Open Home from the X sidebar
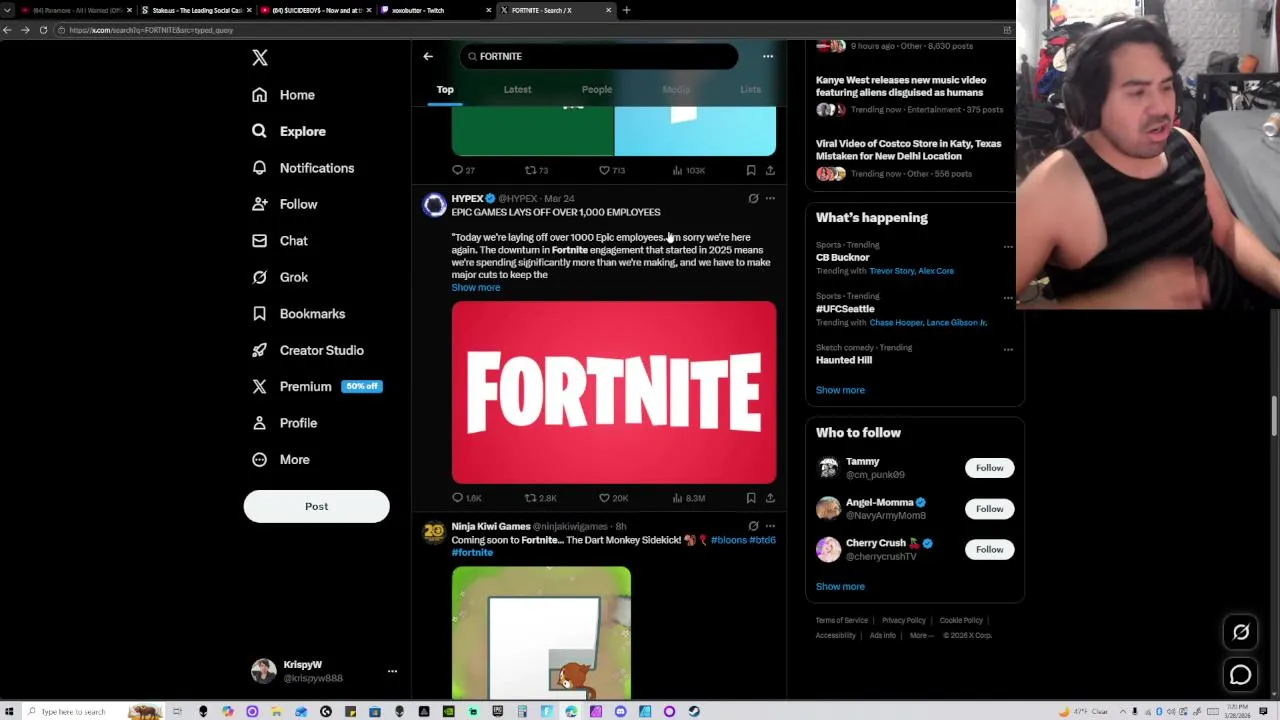Screen dimensions: 1280x720 click(x=284, y=95)
